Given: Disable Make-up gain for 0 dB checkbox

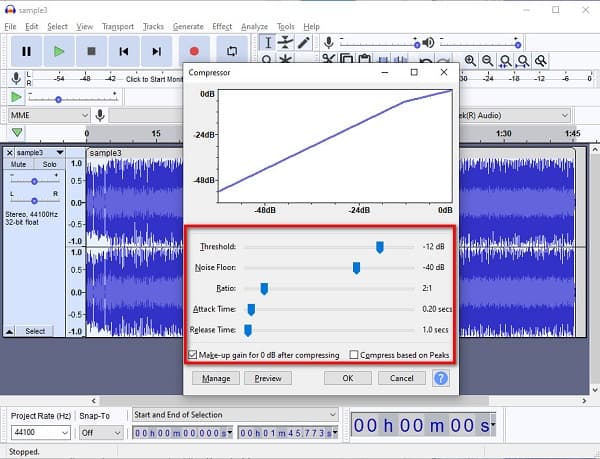Looking at the screenshot, I should [x=193, y=355].
